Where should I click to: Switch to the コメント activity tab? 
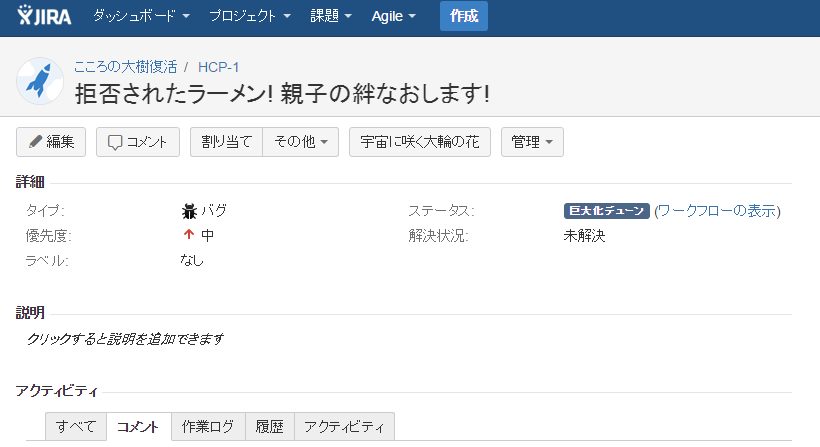click(139, 427)
